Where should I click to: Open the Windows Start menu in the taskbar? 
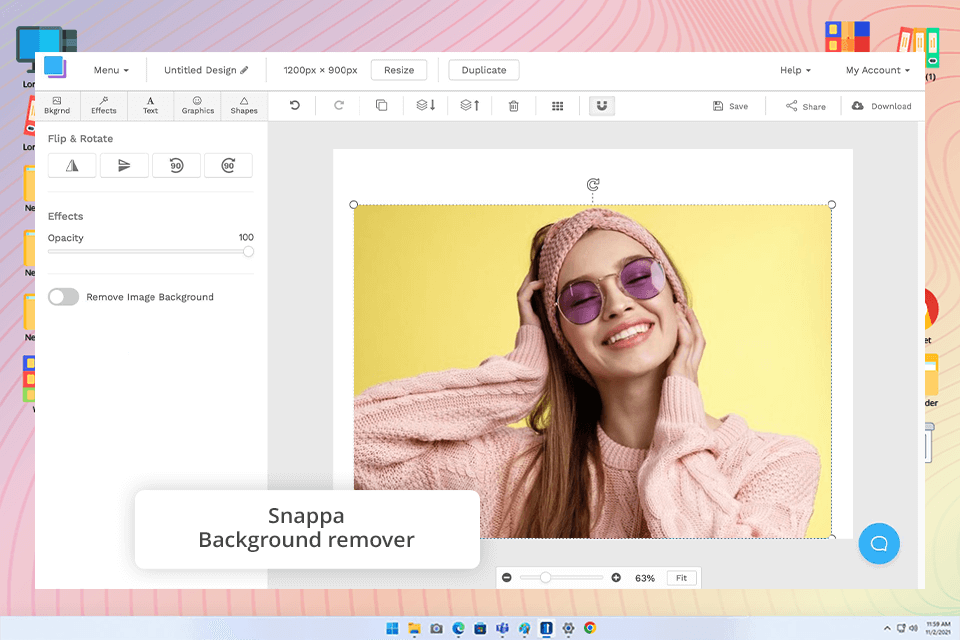[391, 628]
